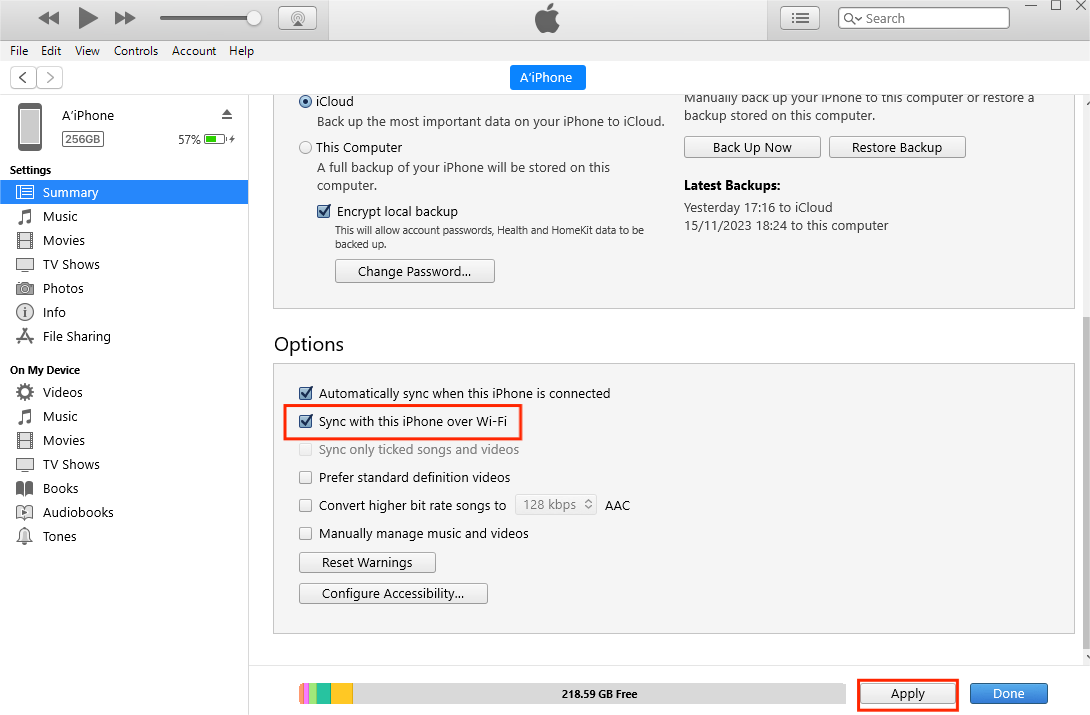Open Music under On My Device
Viewport: 1090px width, 715px height.
tap(60, 416)
